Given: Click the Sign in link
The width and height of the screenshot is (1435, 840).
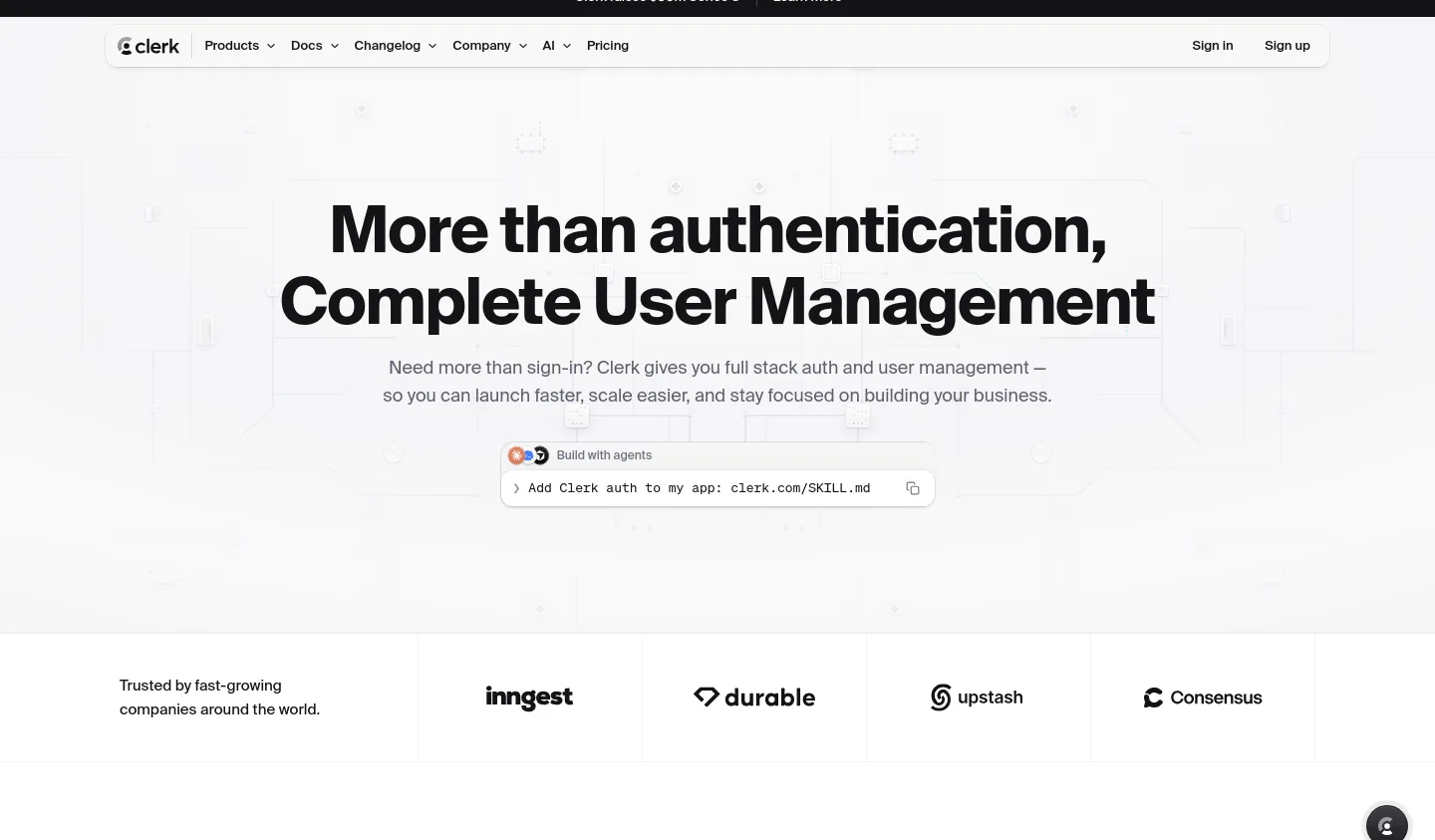Looking at the screenshot, I should [x=1212, y=46].
